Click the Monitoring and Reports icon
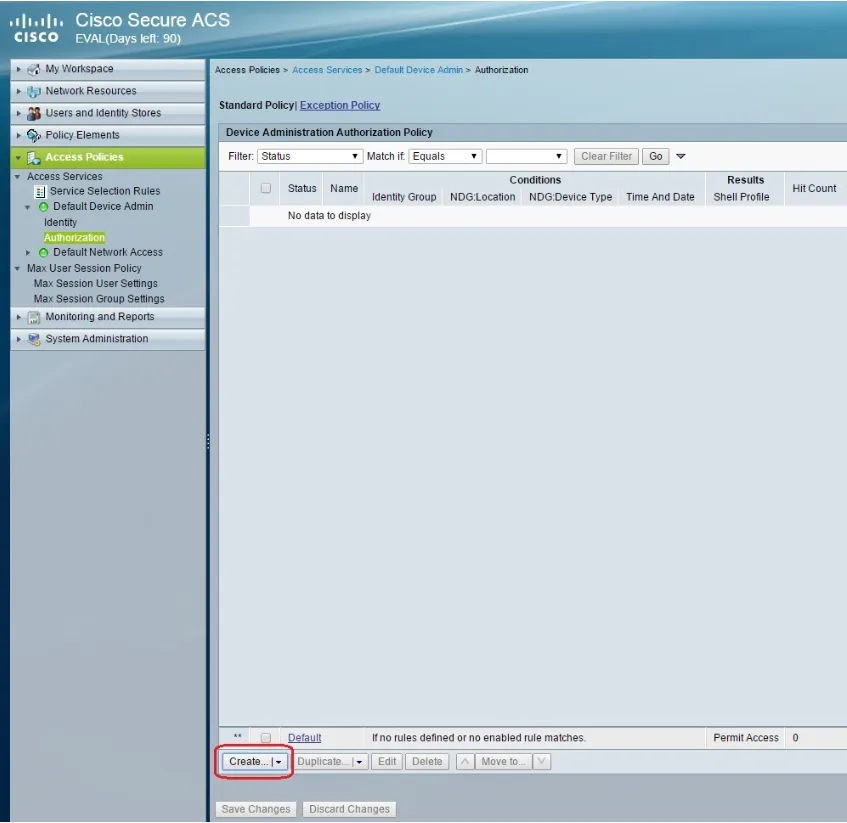This screenshot has height=823, width=847. [34, 317]
